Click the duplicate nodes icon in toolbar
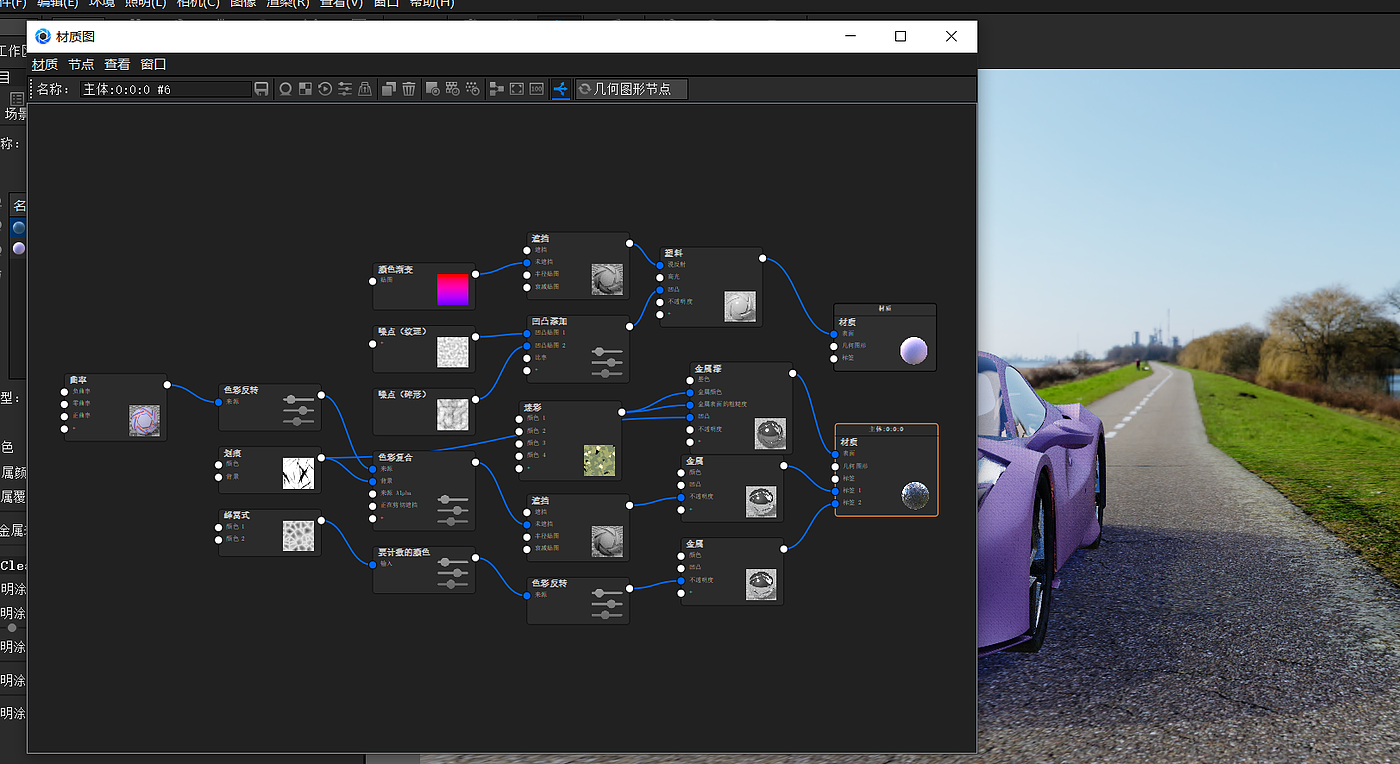 [389, 89]
